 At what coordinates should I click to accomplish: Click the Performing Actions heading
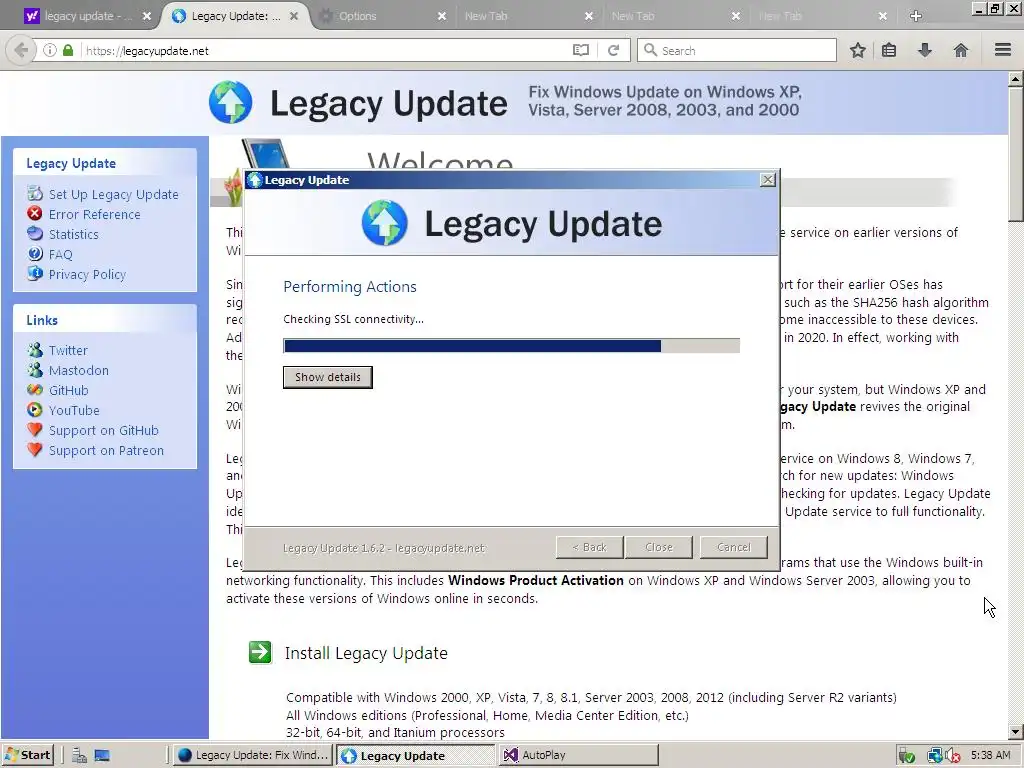tap(350, 286)
